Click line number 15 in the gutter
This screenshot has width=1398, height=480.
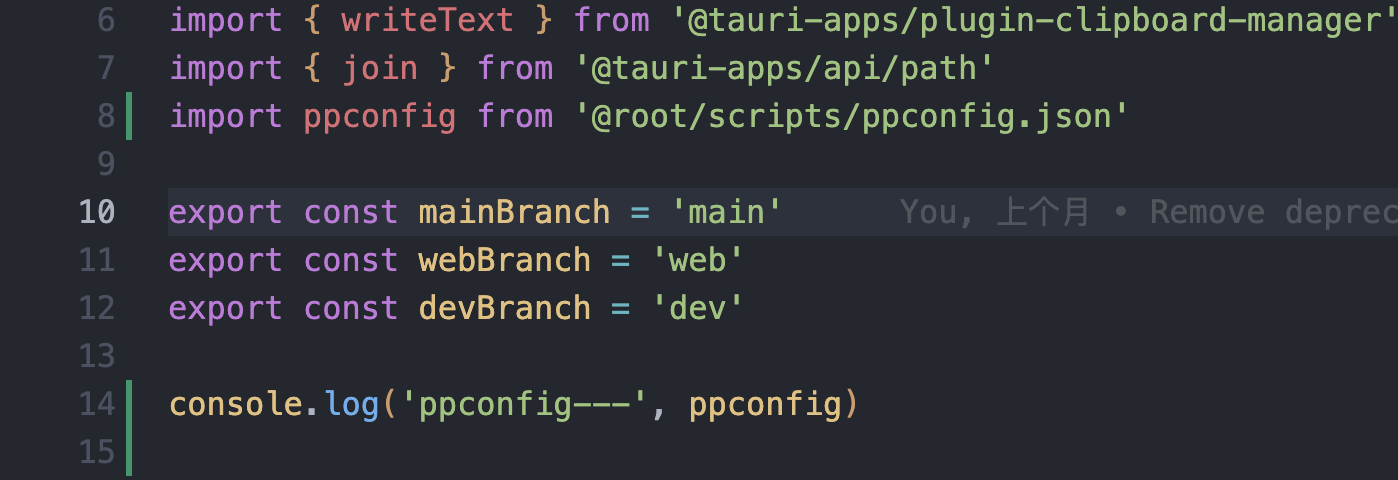click(x=97, y=452)
